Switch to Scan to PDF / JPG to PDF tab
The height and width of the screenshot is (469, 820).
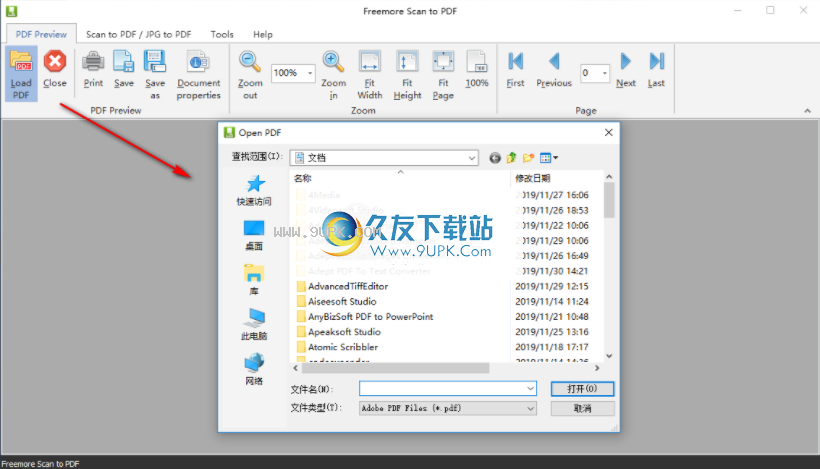click(x=139, y=34)
